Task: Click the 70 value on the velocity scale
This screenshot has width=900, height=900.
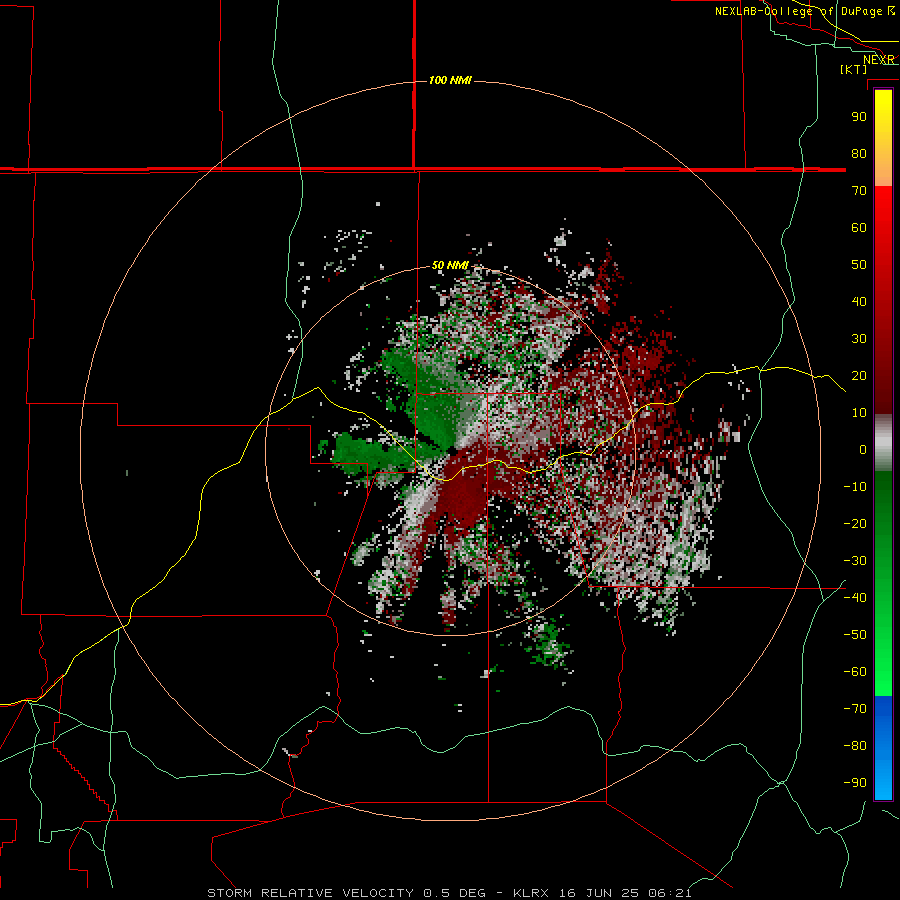Action: (x=859, y=191)
